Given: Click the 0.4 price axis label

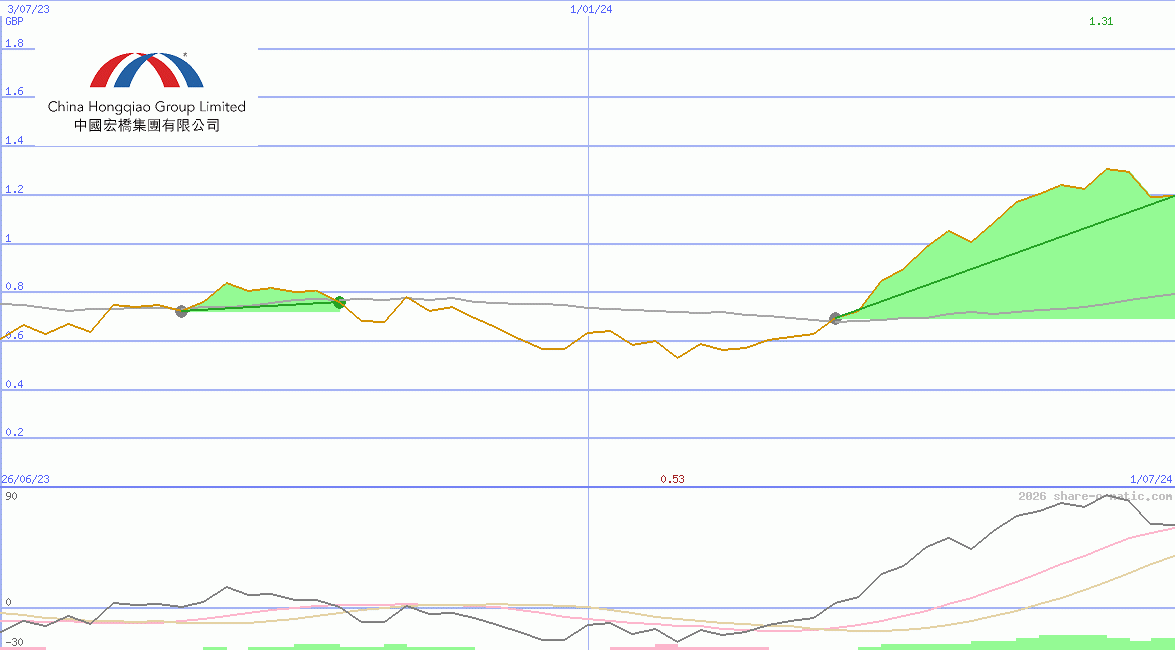Looking at the screenshot, I should (14, 385).
